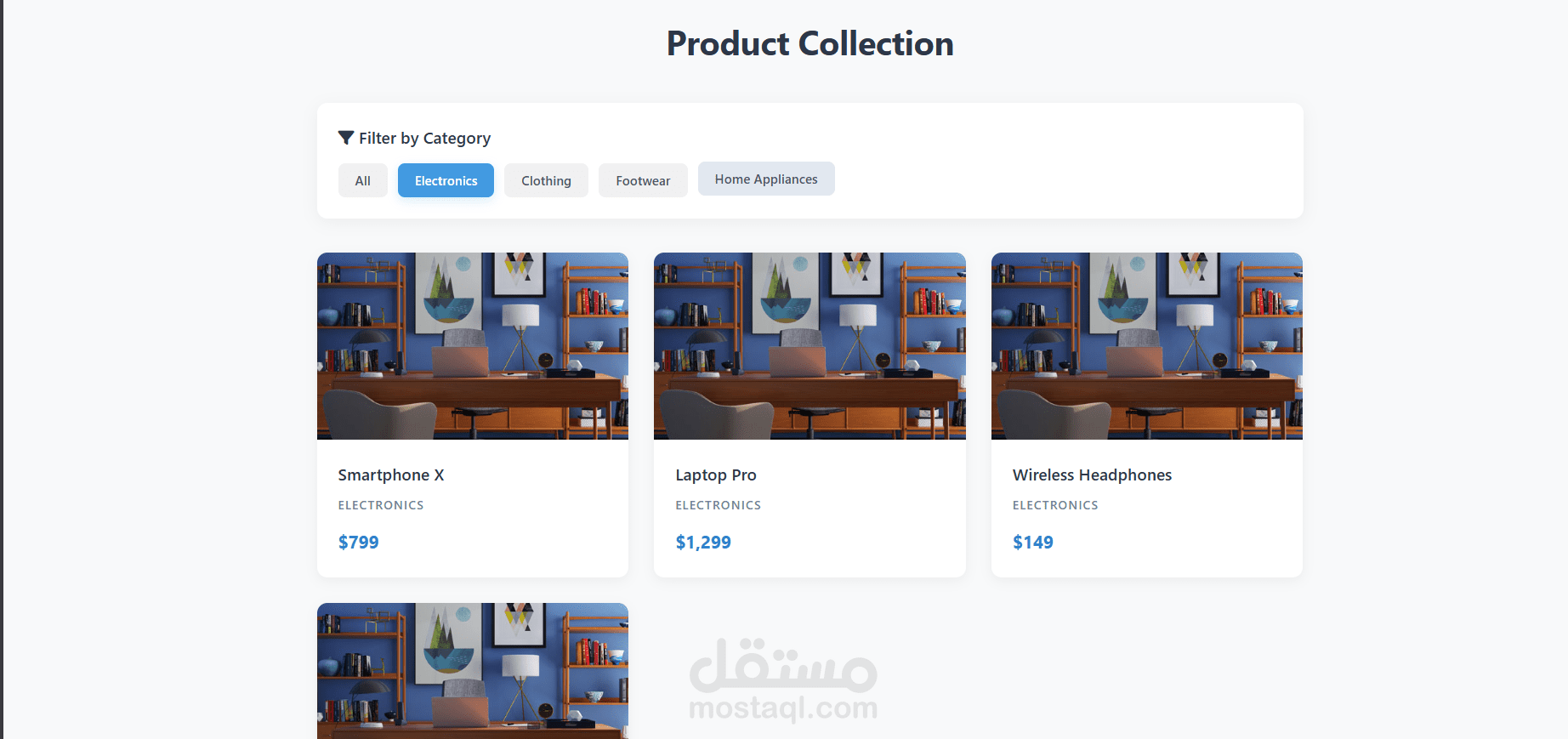Click the $149 price

1033,542
